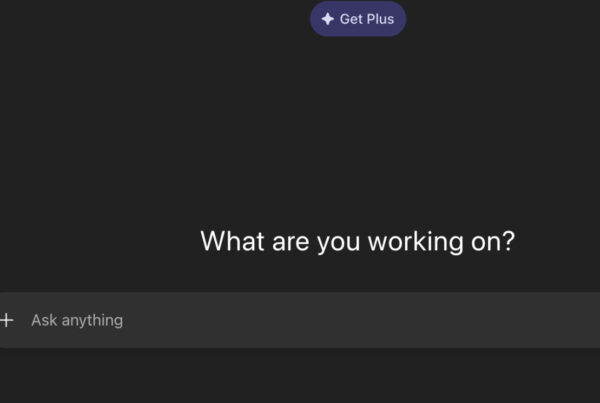
Task: Click the empty right side of the composer bar
Action: coord(500,320)
